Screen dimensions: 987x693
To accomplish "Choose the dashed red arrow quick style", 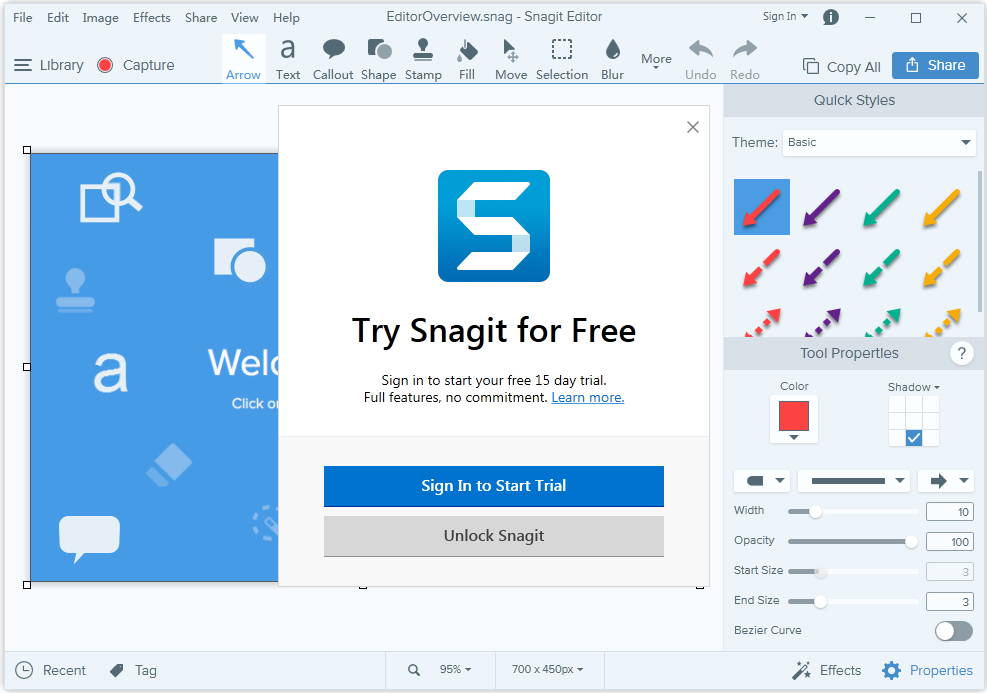I will coord(762,268).
